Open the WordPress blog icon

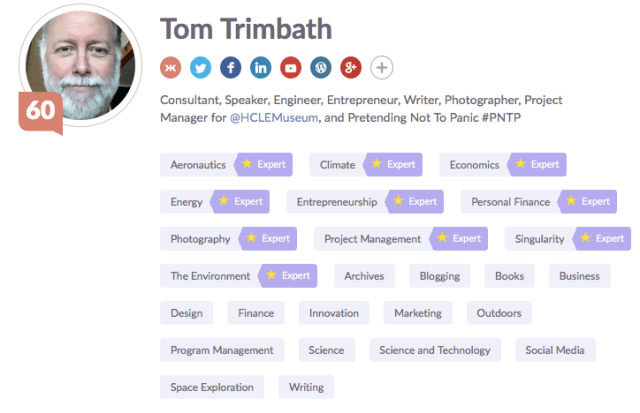point(321,68)
